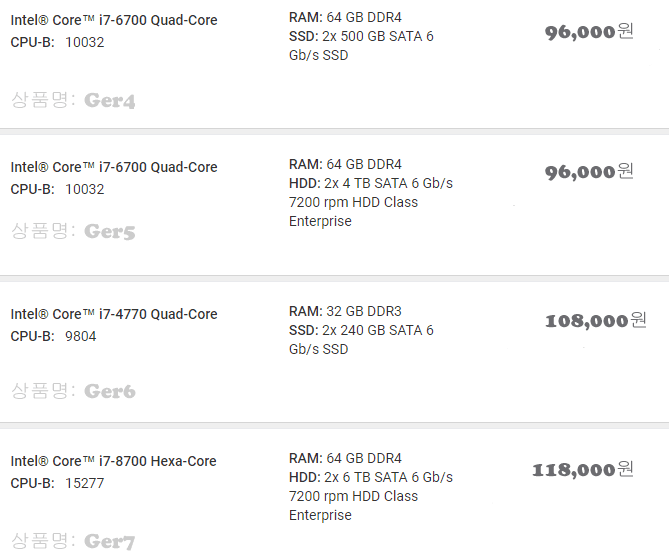Click the 96,000원 price of Ger4
The image size is (669, 559).
589,32
